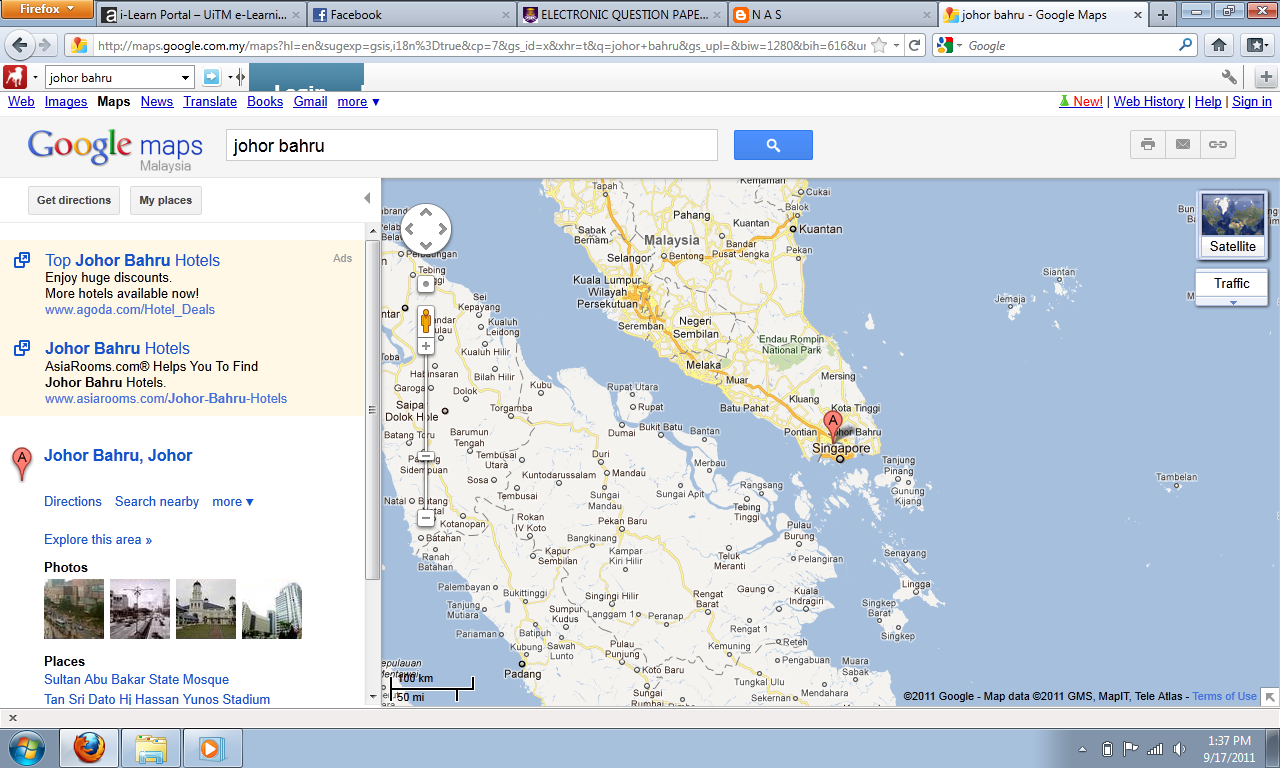Click the site identity icon in the address bar
The width and height of the screenshot is (1280, 768).
79,46
